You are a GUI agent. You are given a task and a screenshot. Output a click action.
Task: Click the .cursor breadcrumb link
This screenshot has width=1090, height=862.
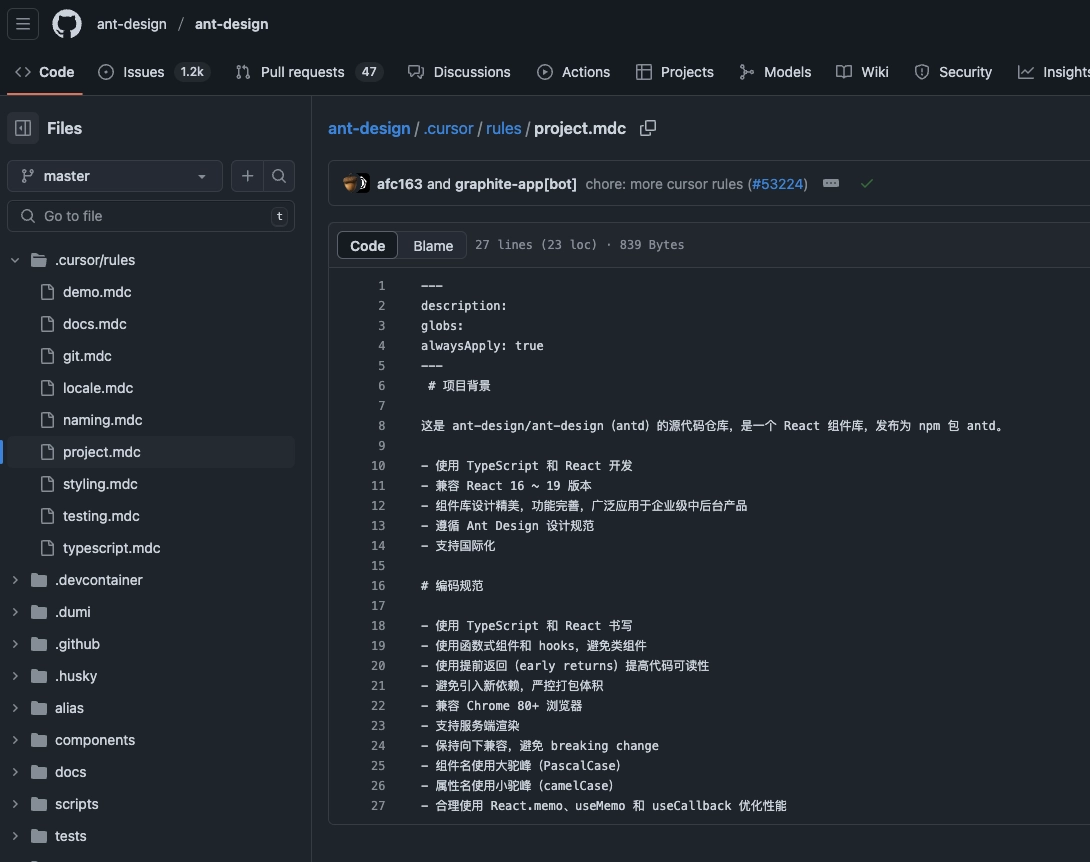[448, 128]
